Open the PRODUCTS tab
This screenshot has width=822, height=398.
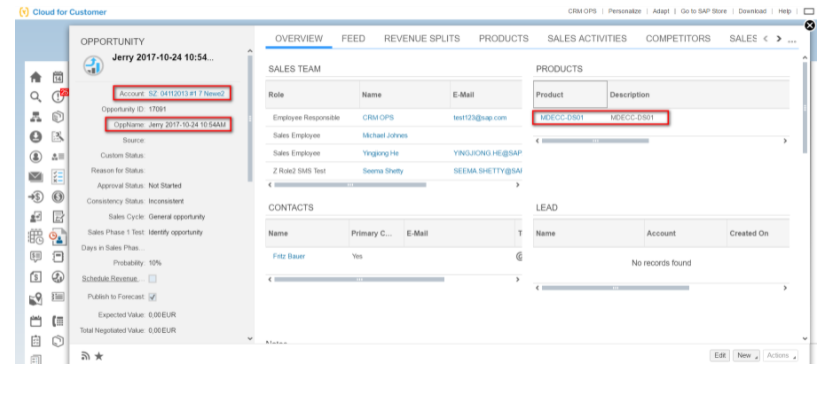point(504,38)
